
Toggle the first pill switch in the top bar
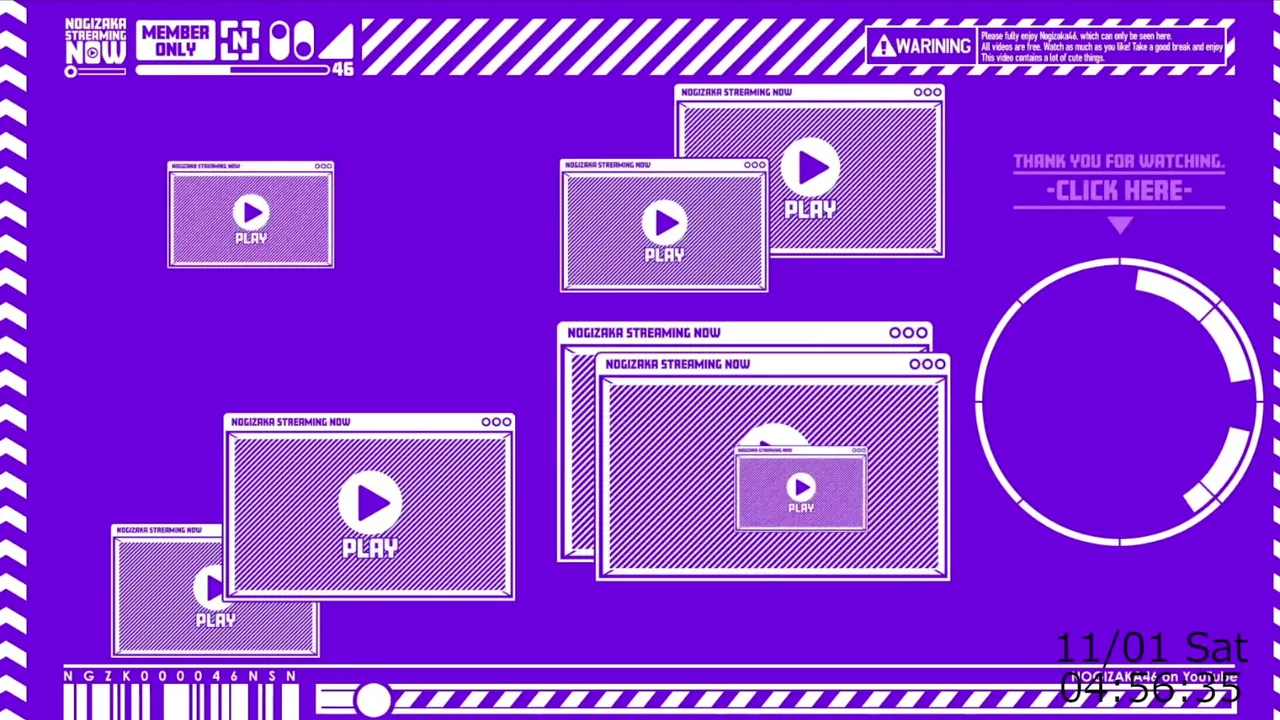[x=279, y=41]
